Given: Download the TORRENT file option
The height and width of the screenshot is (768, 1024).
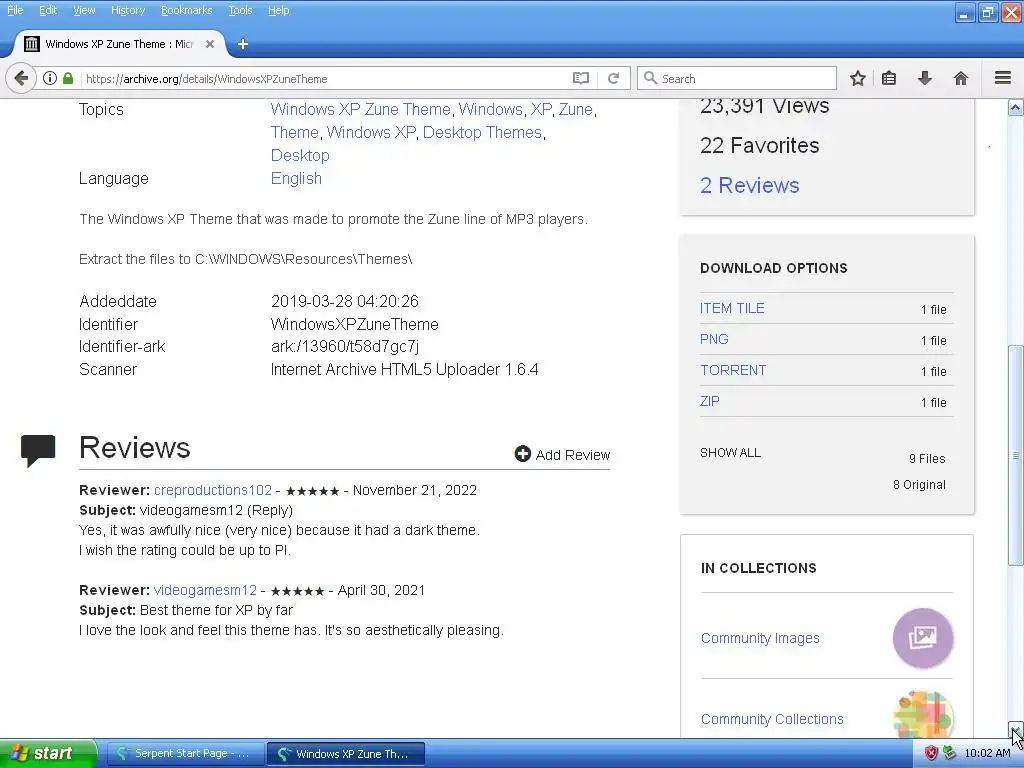Looking at the screenshot, I should [733, 370].
